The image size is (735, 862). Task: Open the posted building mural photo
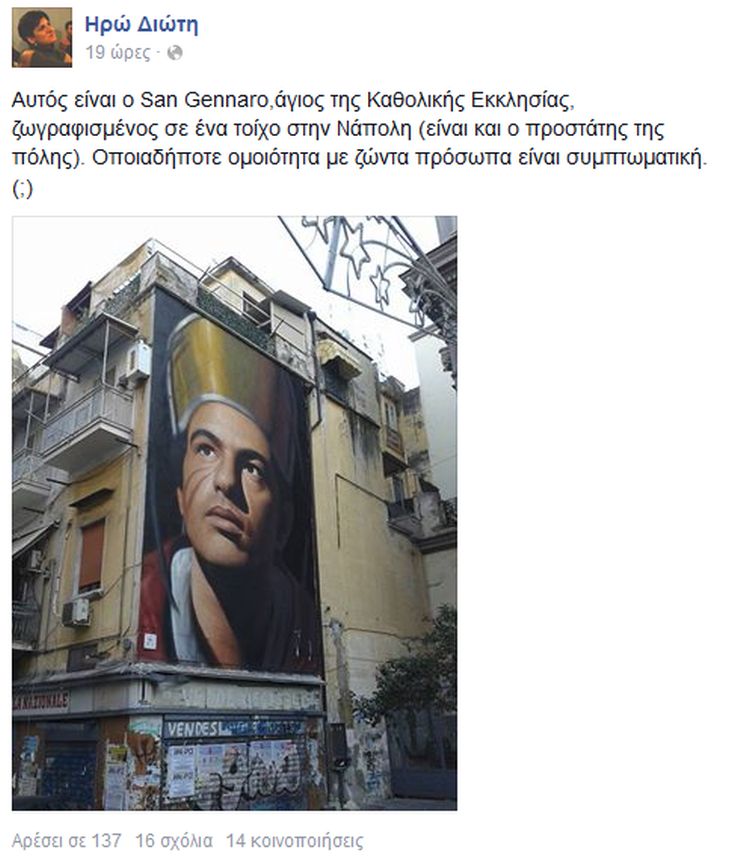coord(234,513)
